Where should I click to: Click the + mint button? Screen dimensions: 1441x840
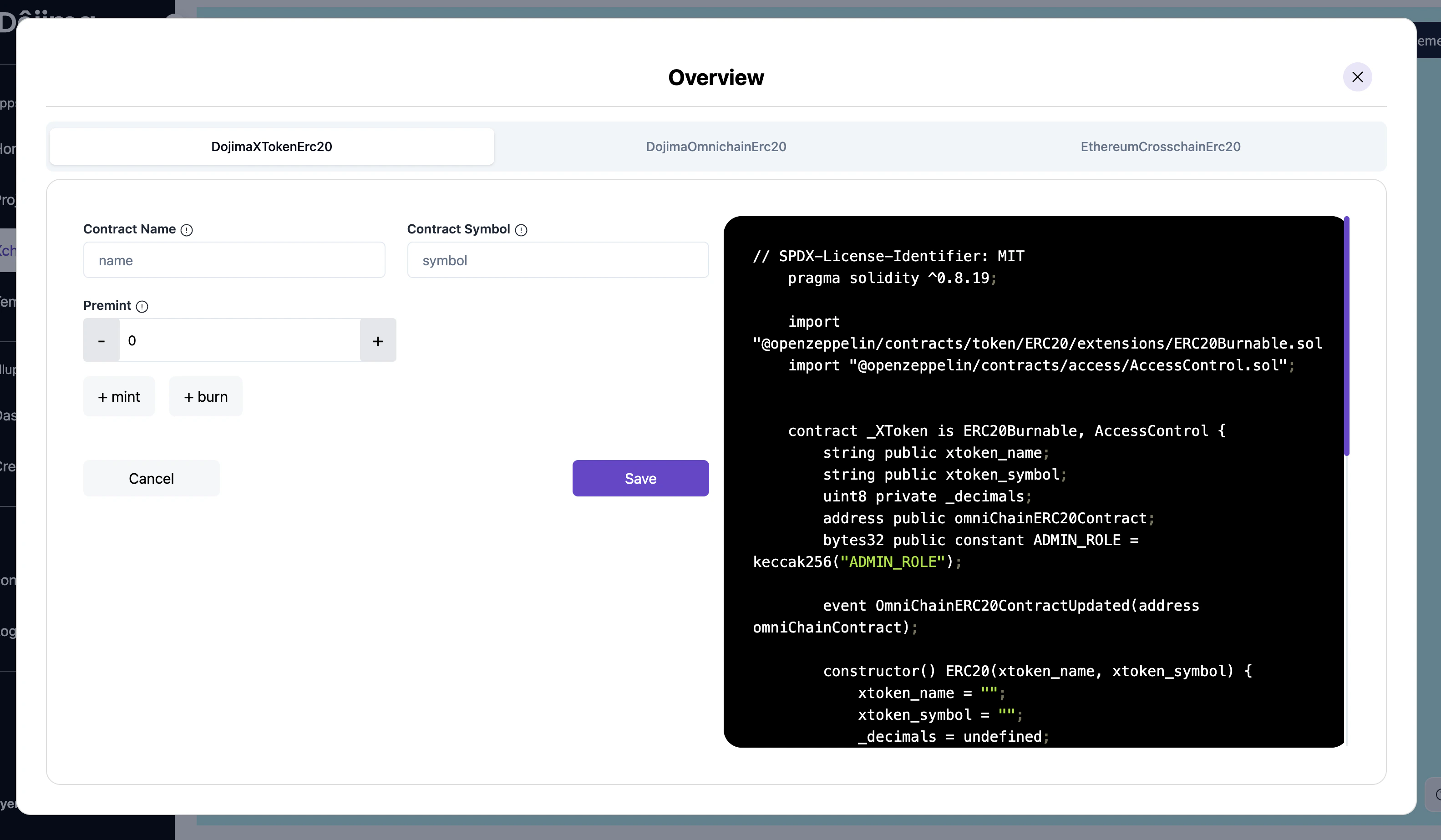(118, 396)
